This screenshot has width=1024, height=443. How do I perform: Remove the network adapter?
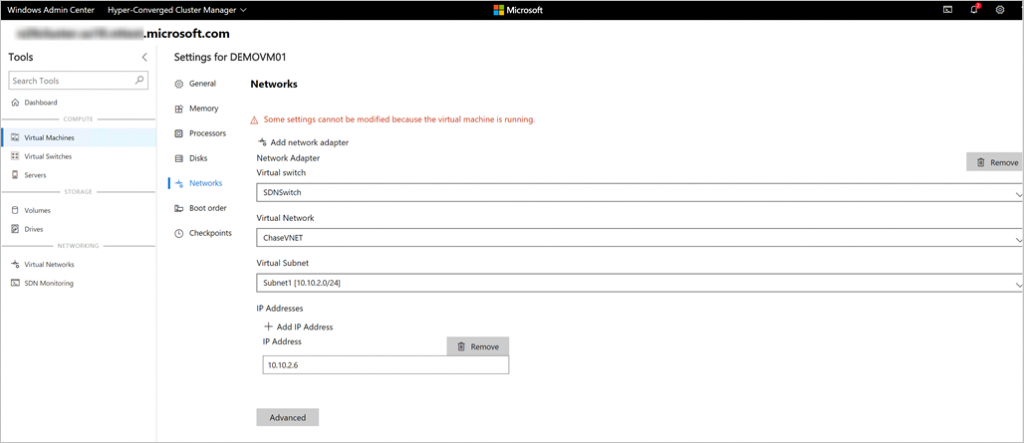tap(995, 163)
